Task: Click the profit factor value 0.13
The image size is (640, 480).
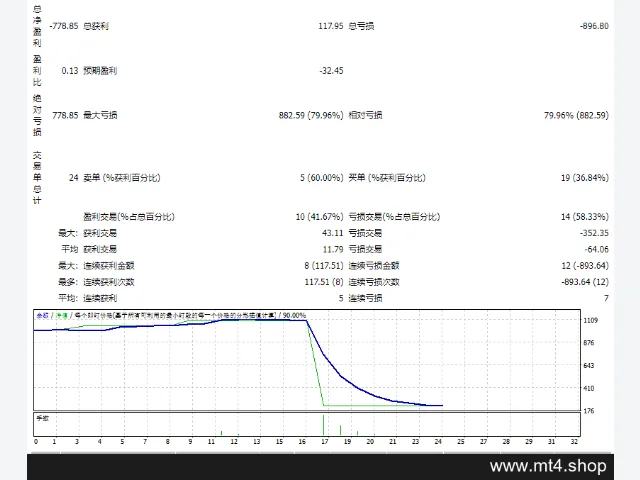Action: pyautogui.click(x=70, y=71)
